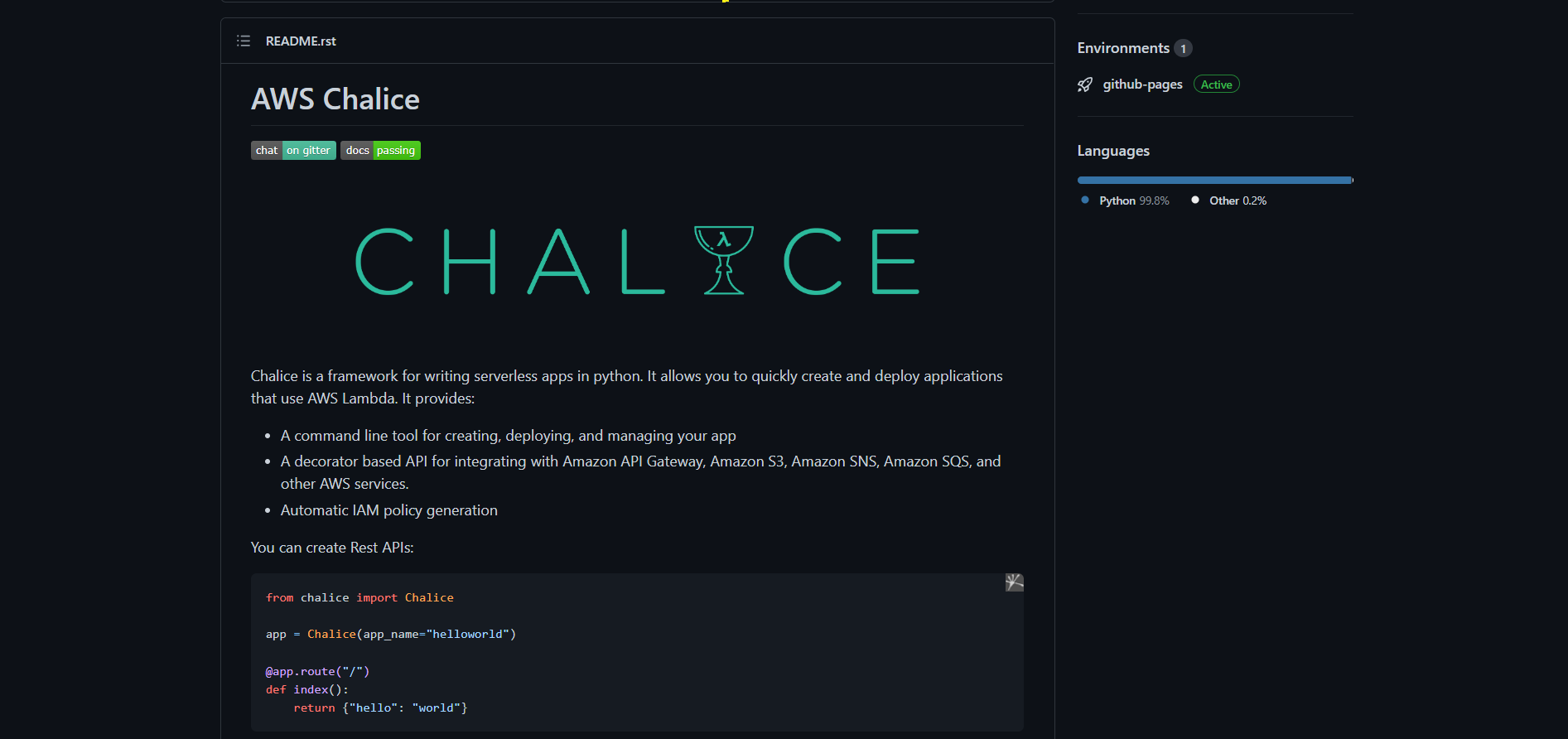Click the Active status label
Screen dimensions: 1568x739
[1216, 85]
